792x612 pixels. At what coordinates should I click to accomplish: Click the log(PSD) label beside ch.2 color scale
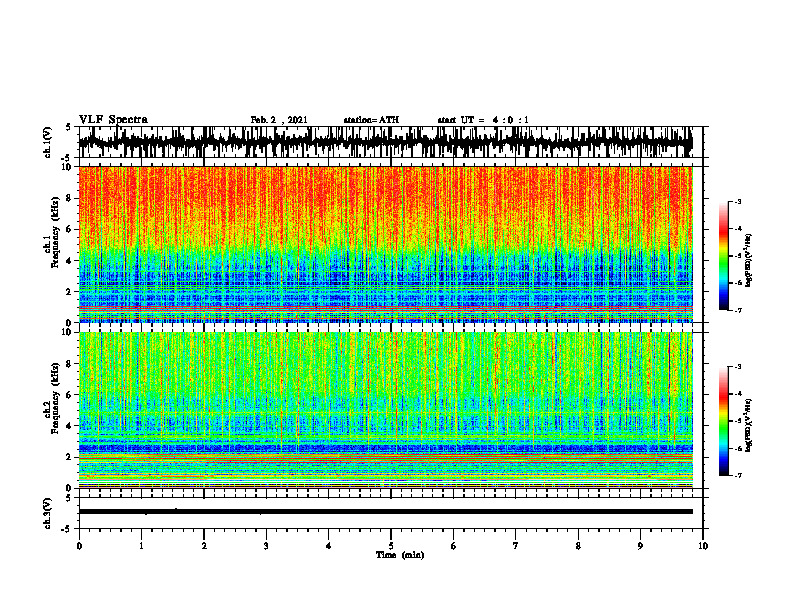tap(750, 425)
